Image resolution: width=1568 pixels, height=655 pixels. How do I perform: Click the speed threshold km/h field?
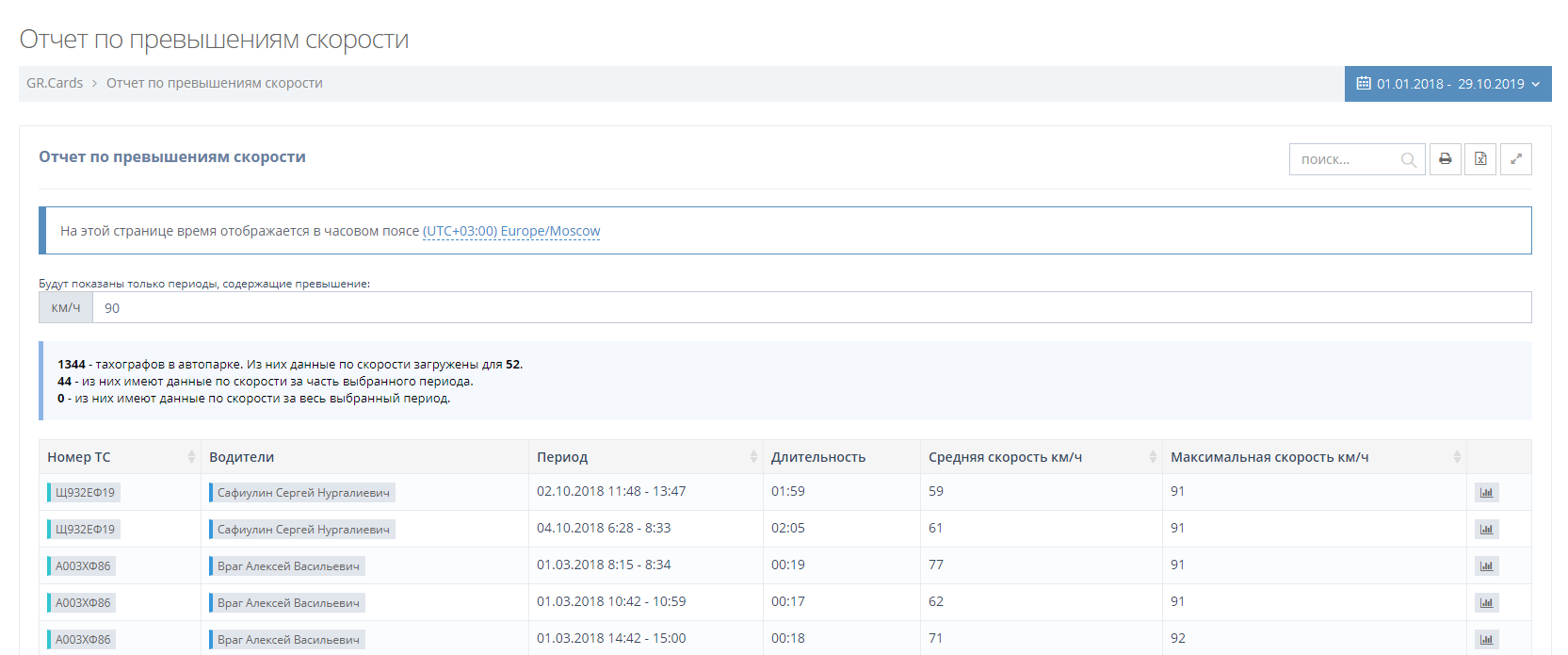point(810,308)
